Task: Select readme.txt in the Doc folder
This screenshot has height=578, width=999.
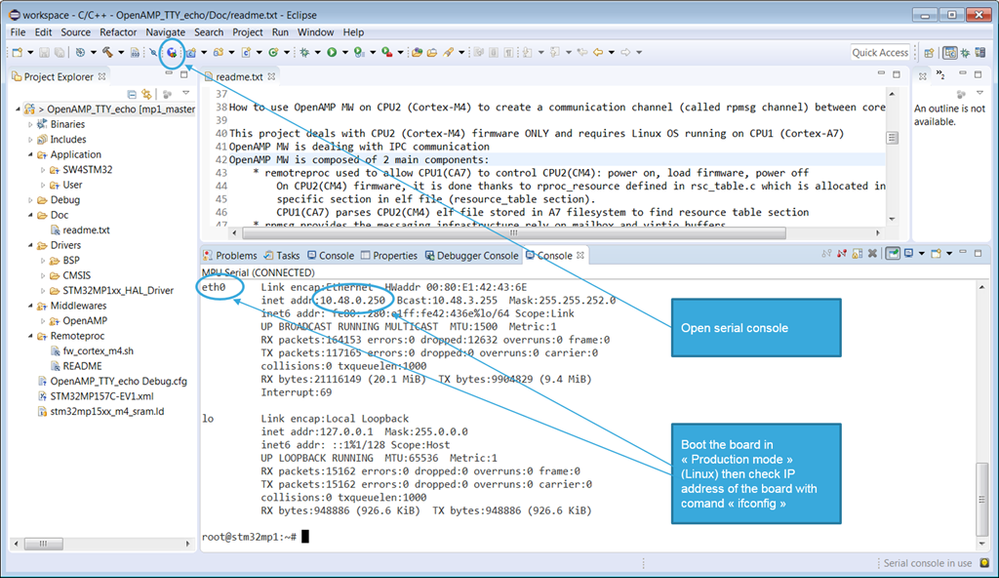Action: point(86,230)
